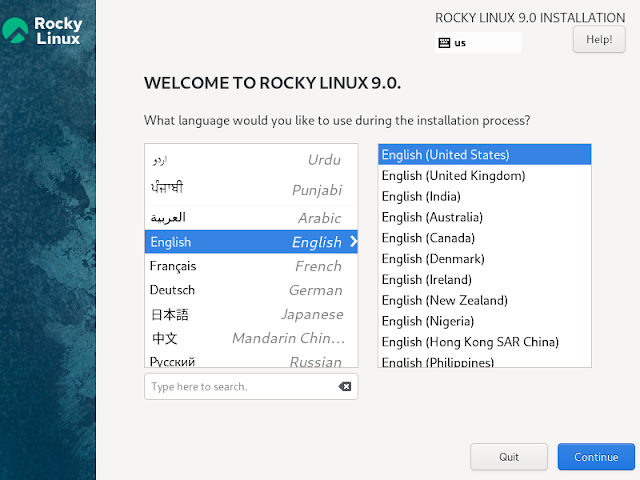Choose English (United Kingdom) locale

click(484, 176)
